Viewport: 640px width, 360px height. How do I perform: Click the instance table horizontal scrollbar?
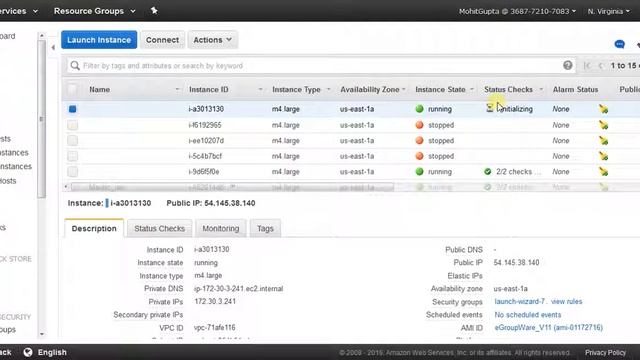tap(233, 187)
